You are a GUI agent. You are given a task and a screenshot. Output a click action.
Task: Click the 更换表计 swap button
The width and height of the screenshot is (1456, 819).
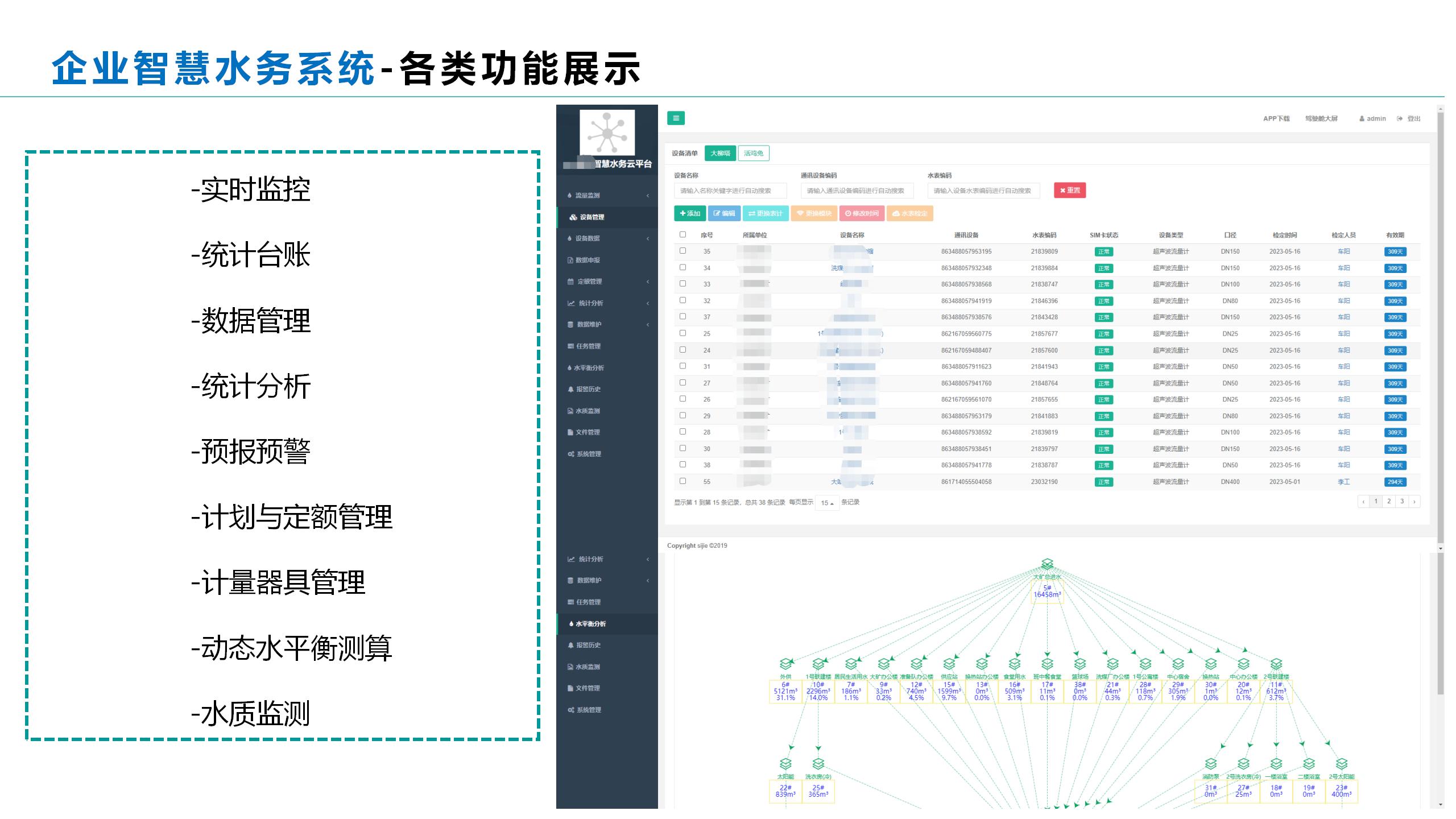tap(766, 213)
